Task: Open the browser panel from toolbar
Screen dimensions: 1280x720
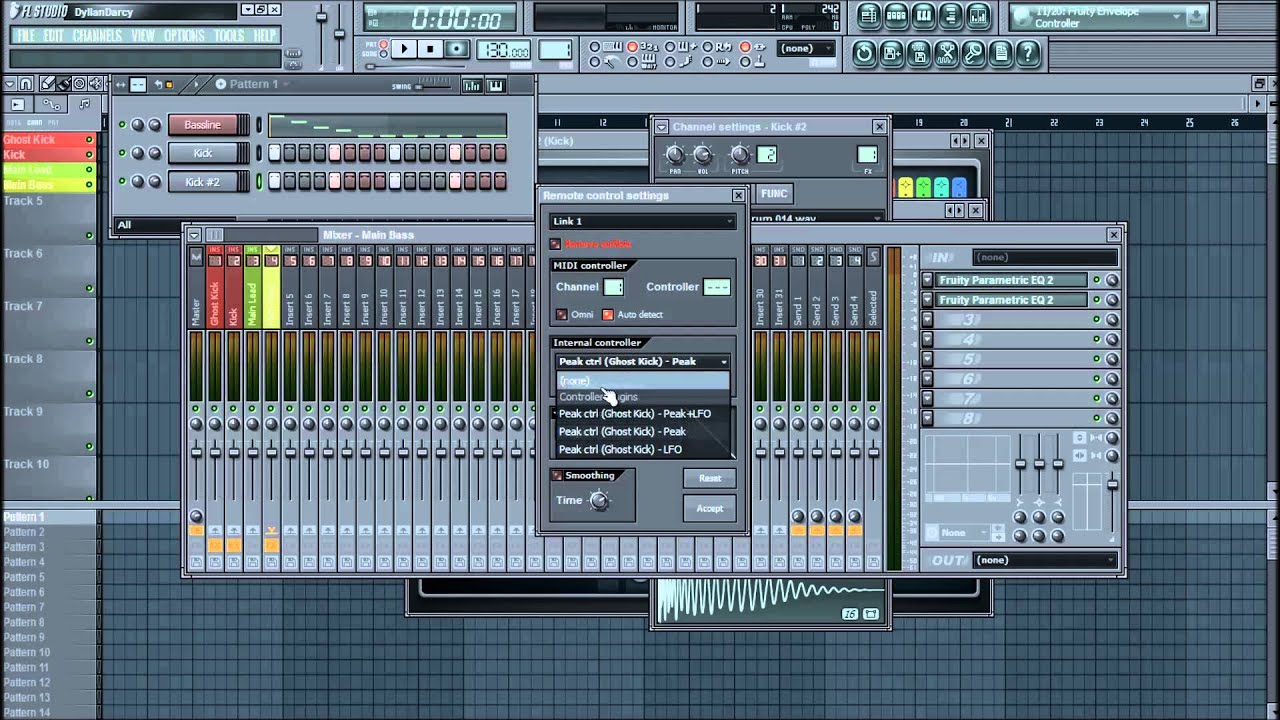Action: pos(951,15)
